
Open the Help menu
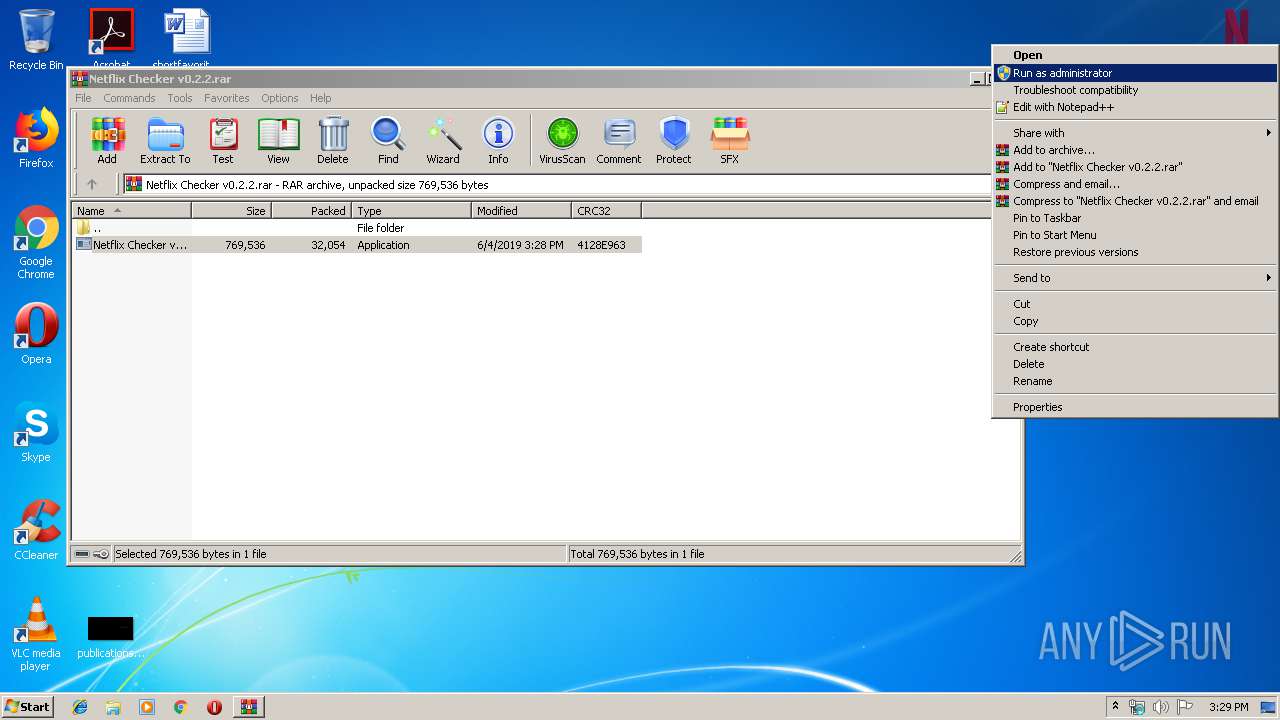[x=320, y=98]
